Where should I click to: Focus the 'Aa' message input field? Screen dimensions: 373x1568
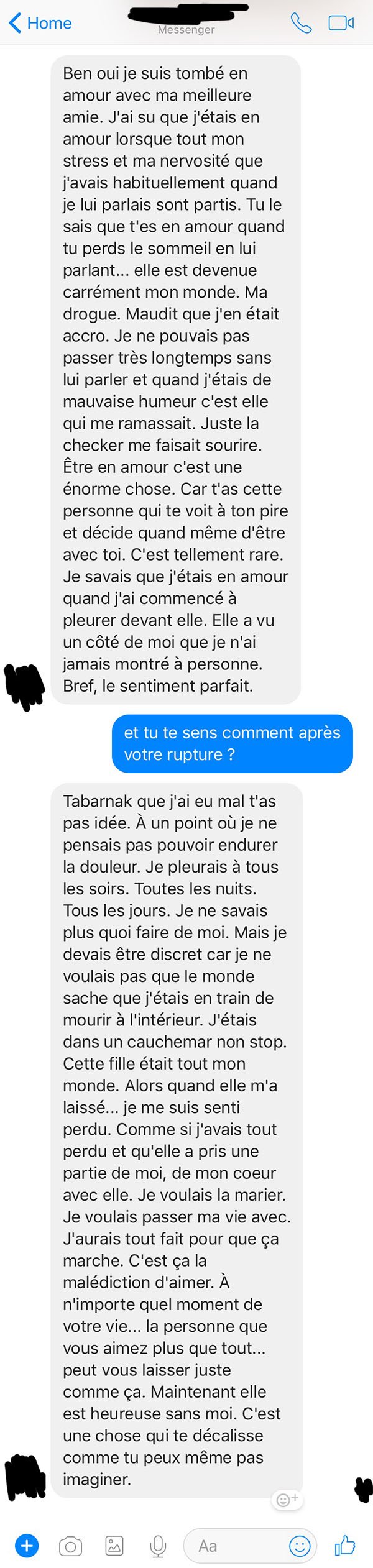[x=236, y=1546]
